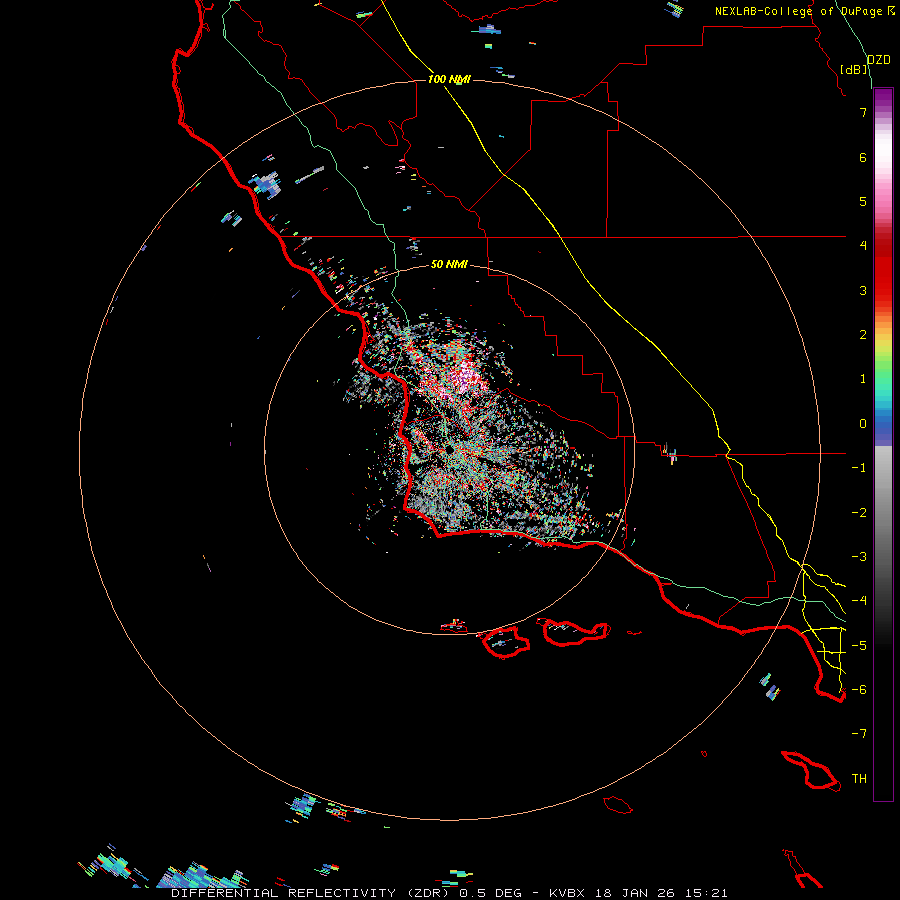Viewport: 900px width, 900px height.
Task: Click the "1" tick label on color scale
Action: coord(863,379)
